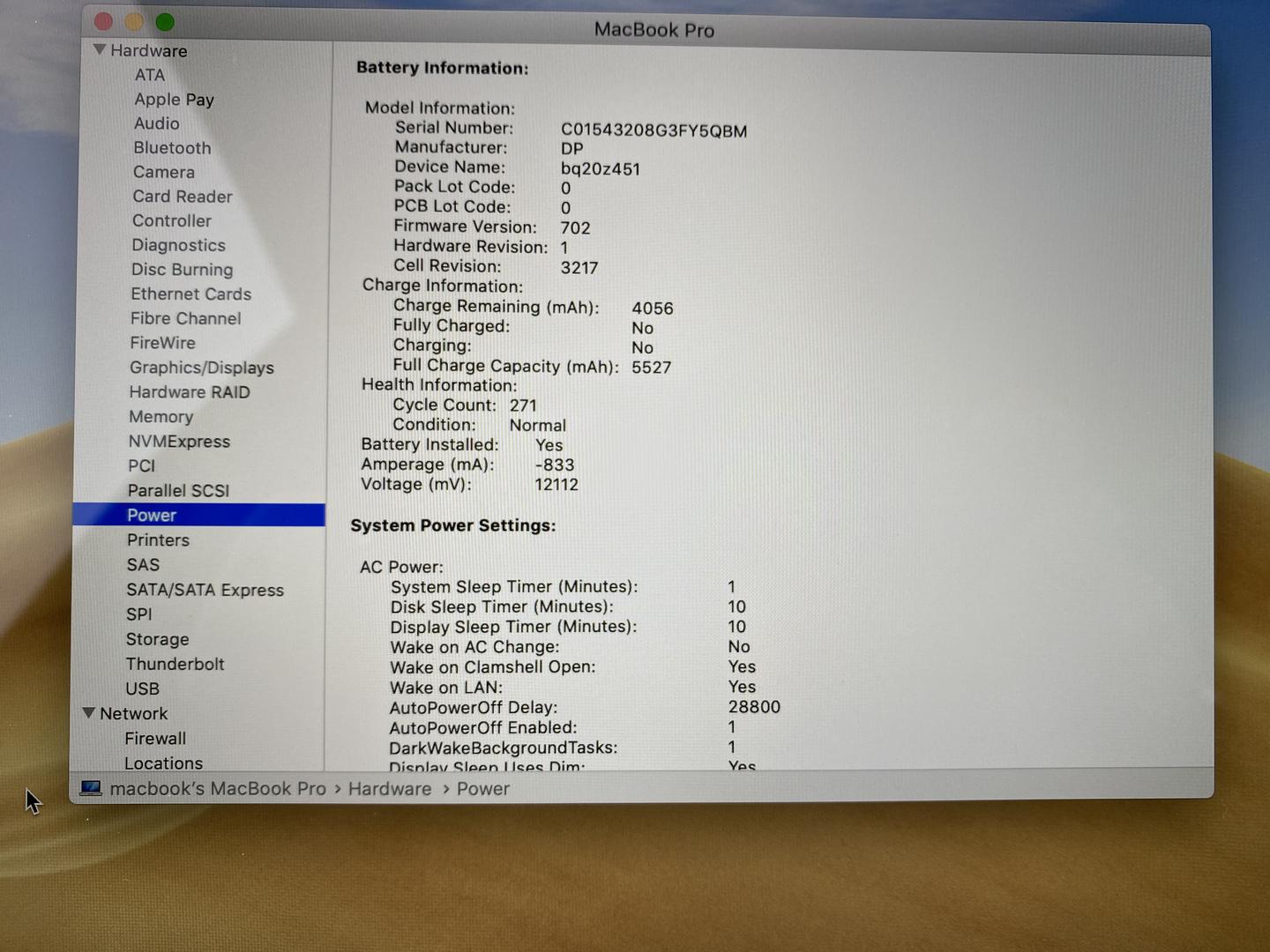Click the Wake on Clamshell Open label

(493, 667)
